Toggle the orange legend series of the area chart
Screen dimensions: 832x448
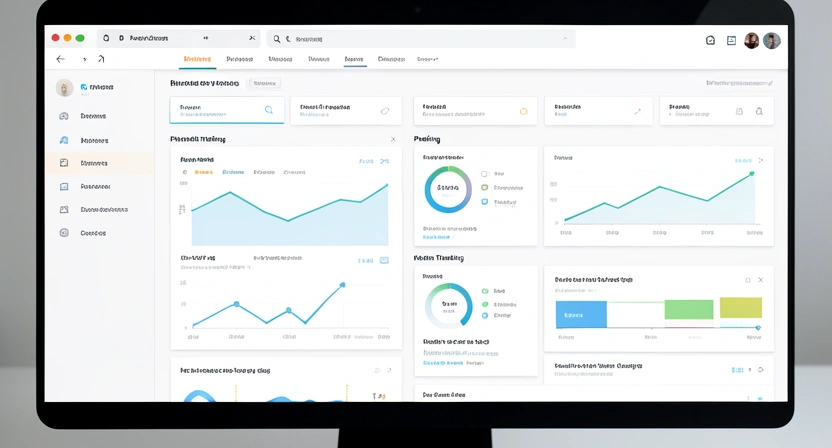(x=204, y=173)
